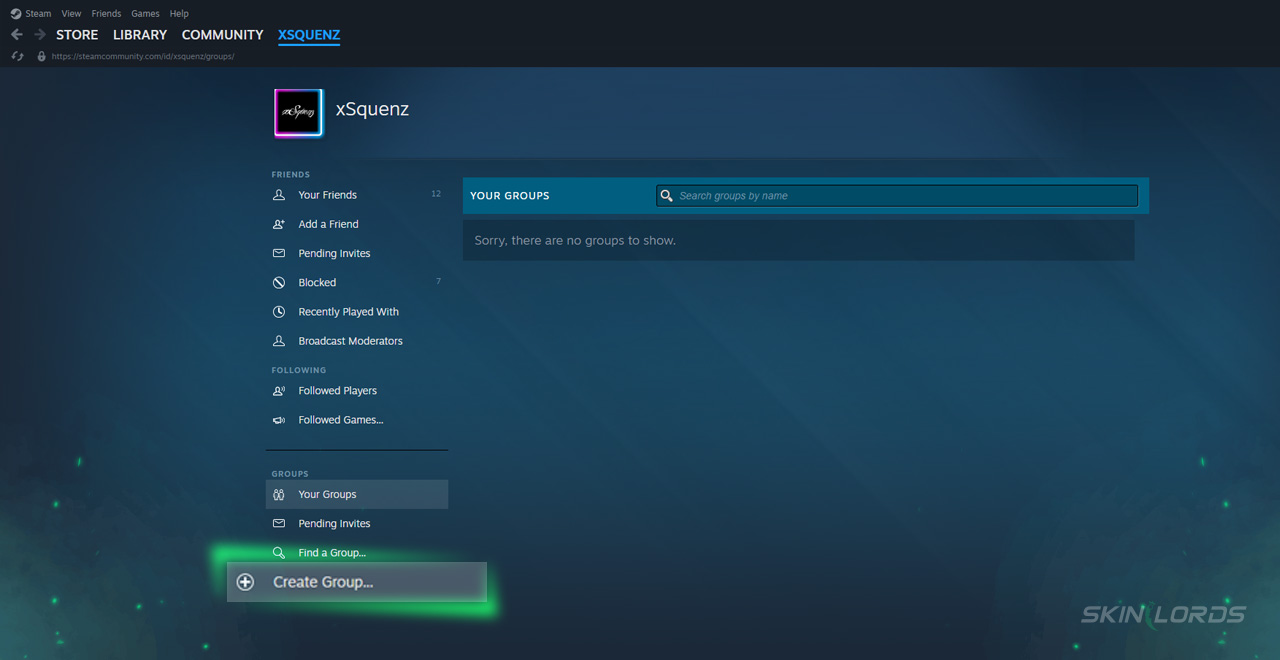Open the xSquenz profile avatar
The height and width of the screenshot is (660, 1280).
click(x=299, y=113)
